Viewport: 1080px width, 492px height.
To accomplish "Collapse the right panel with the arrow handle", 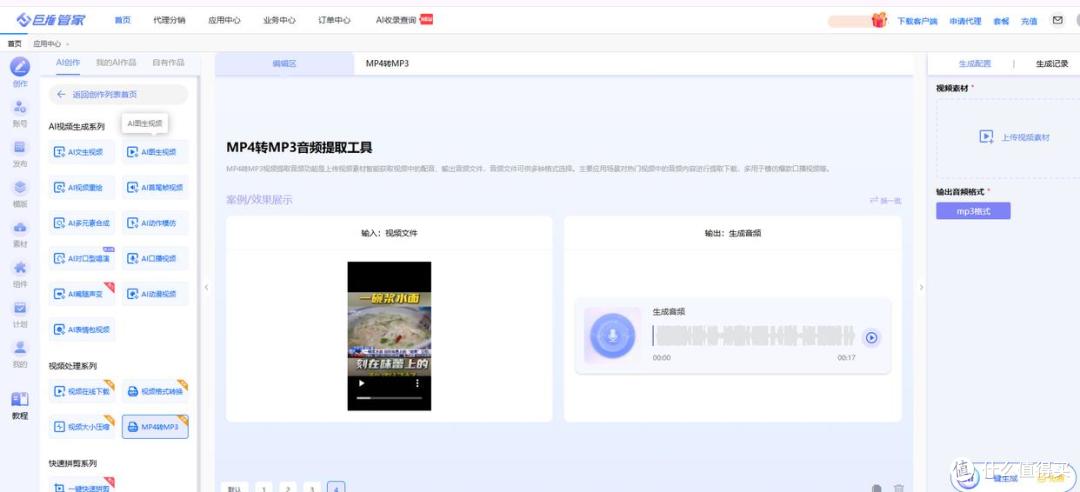I will (922, 287).
